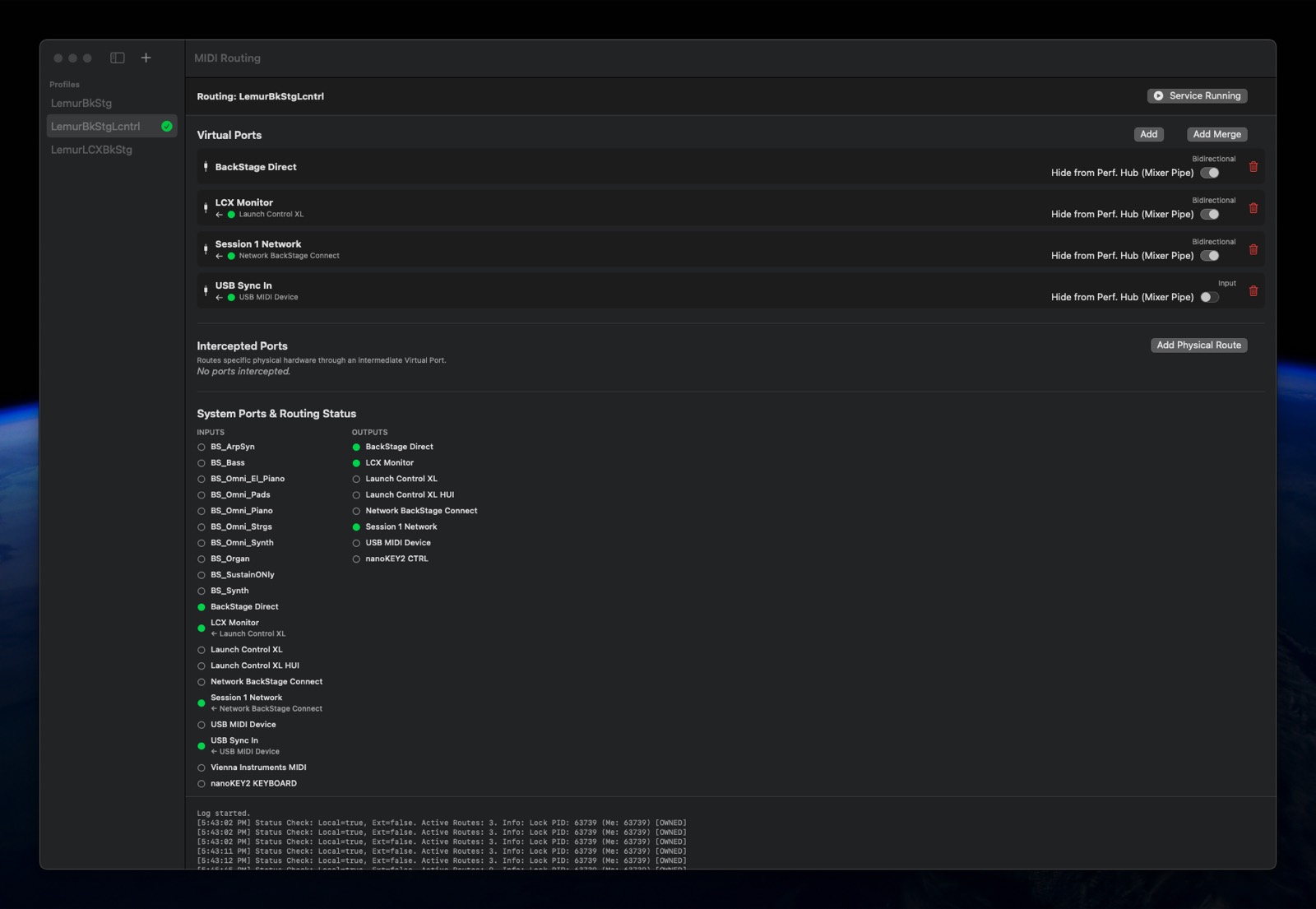Click the Session 1 Network output status indicator
This screenshot has height=909, width=1316.
tap(356, 527)
